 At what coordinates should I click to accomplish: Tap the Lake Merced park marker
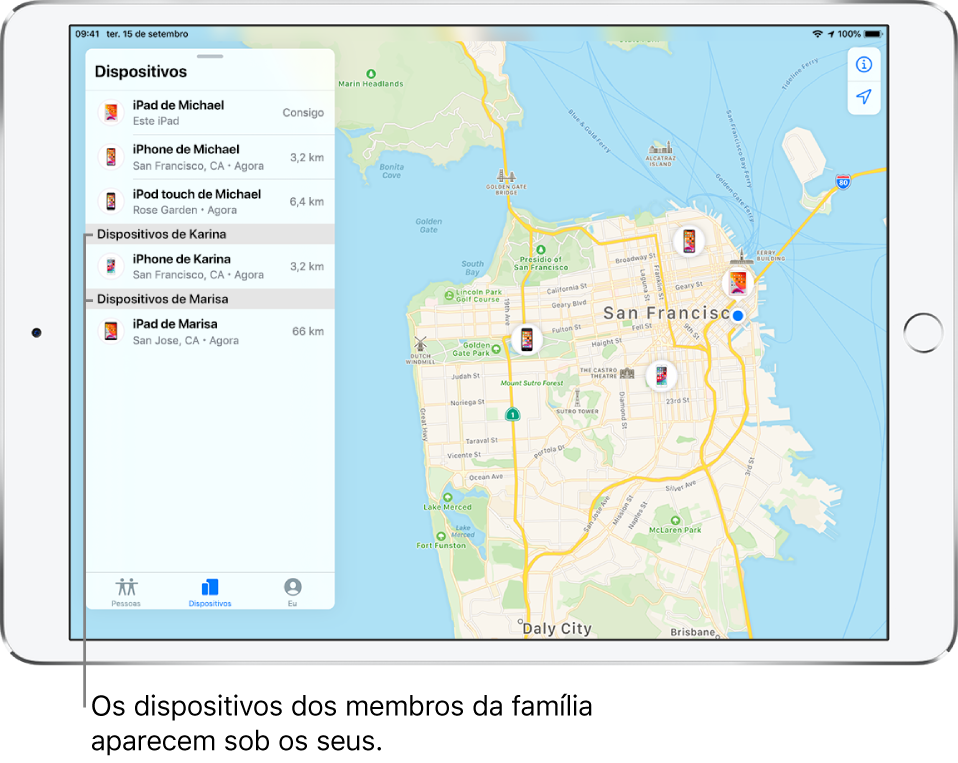448,497
